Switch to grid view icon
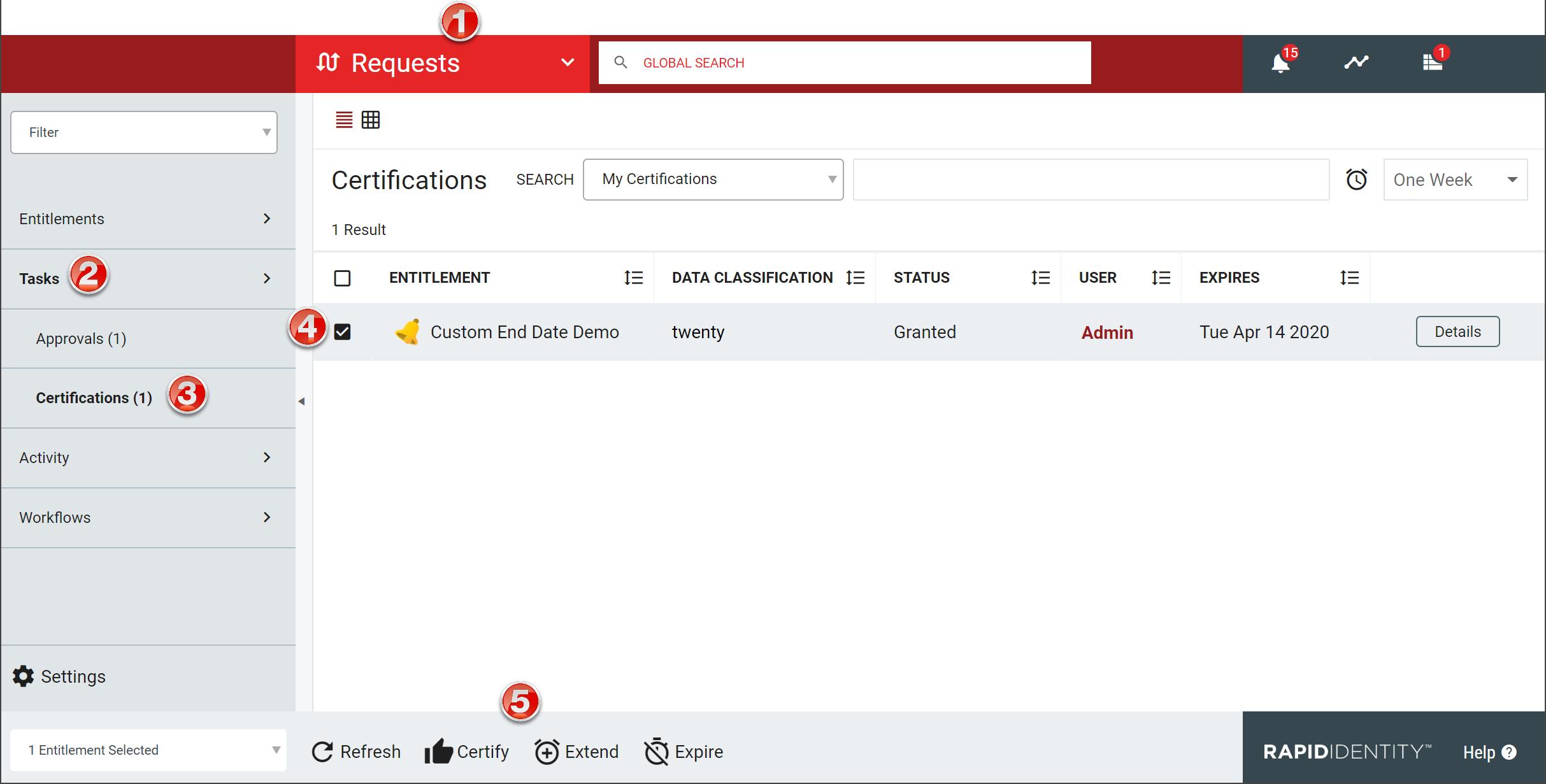The height and width of the screenshot is (784, 1546). [x=371, y=120]
